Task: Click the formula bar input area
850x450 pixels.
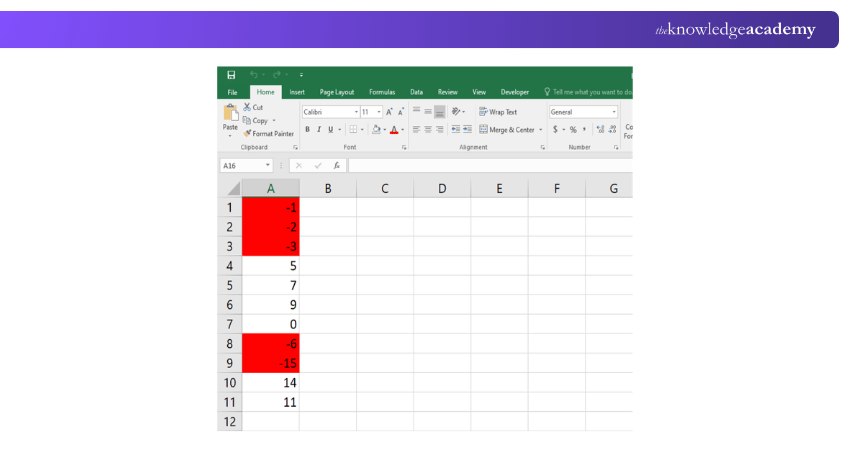Action: [x=490, y=165]
